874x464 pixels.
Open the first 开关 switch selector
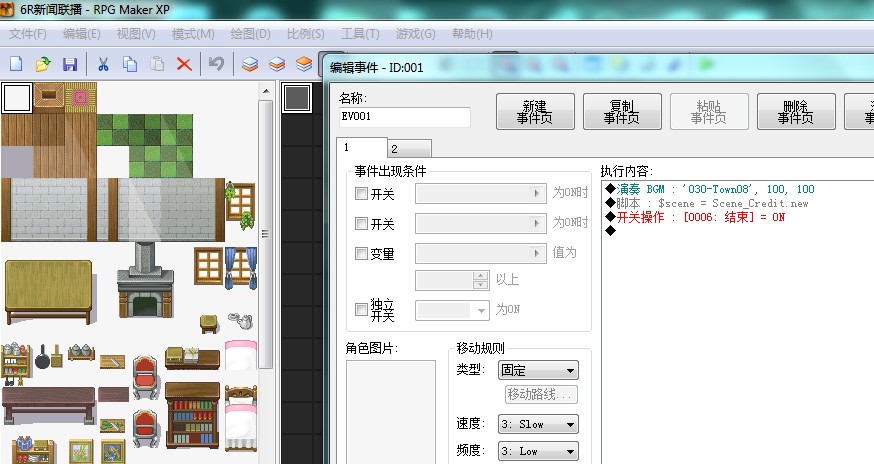pos(480,194)
